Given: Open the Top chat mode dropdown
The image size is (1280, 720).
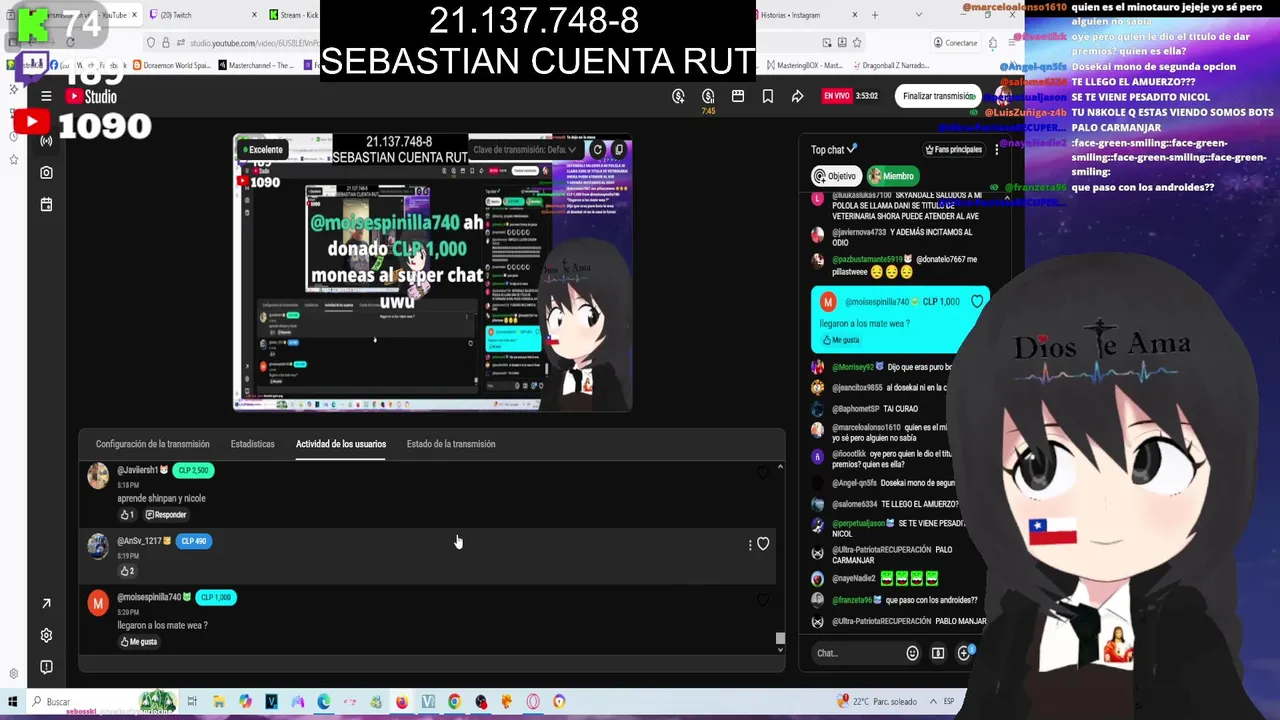Looking at the screenshot, I should (x=834, y=150).
